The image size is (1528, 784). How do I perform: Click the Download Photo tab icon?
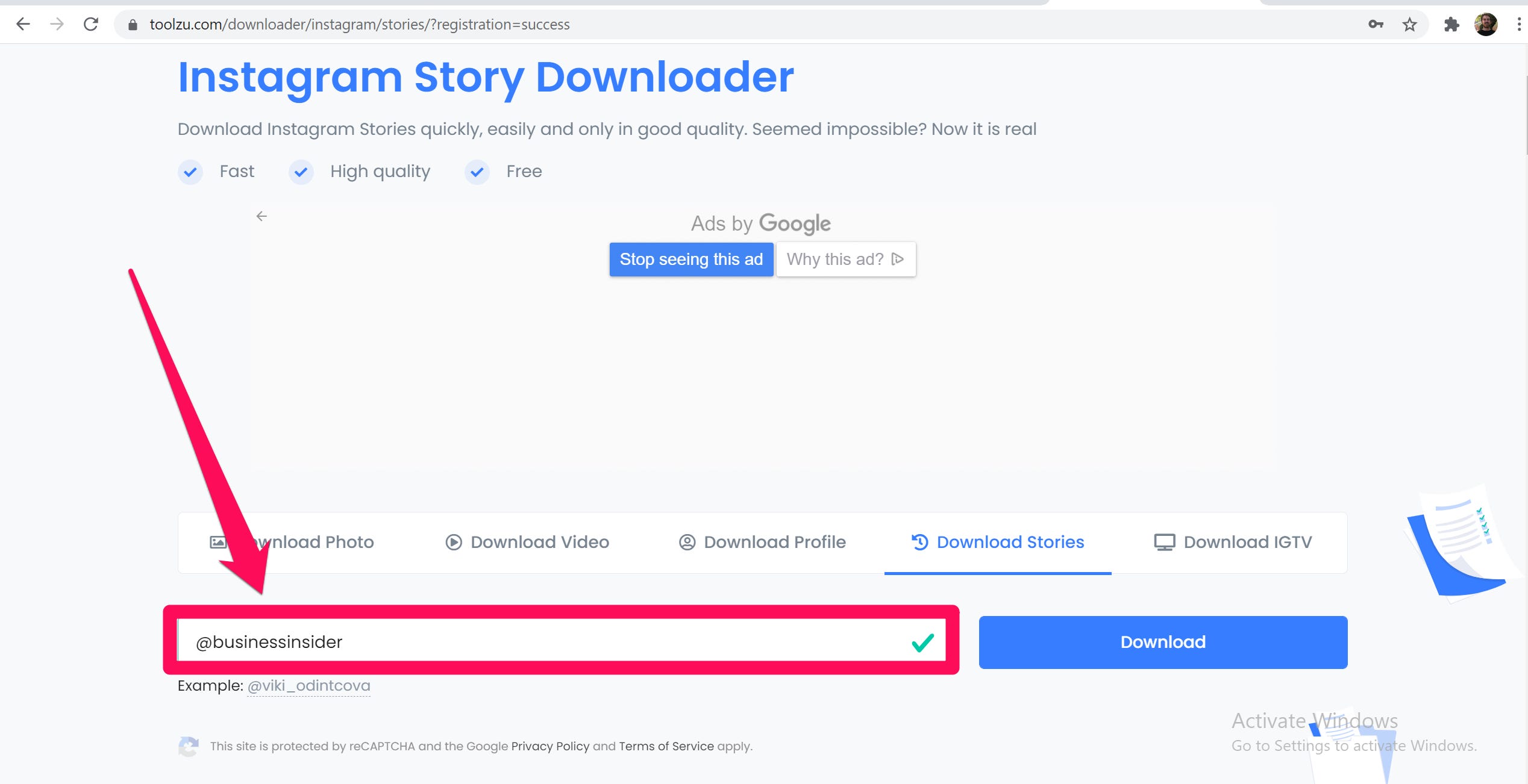(218, 542)
